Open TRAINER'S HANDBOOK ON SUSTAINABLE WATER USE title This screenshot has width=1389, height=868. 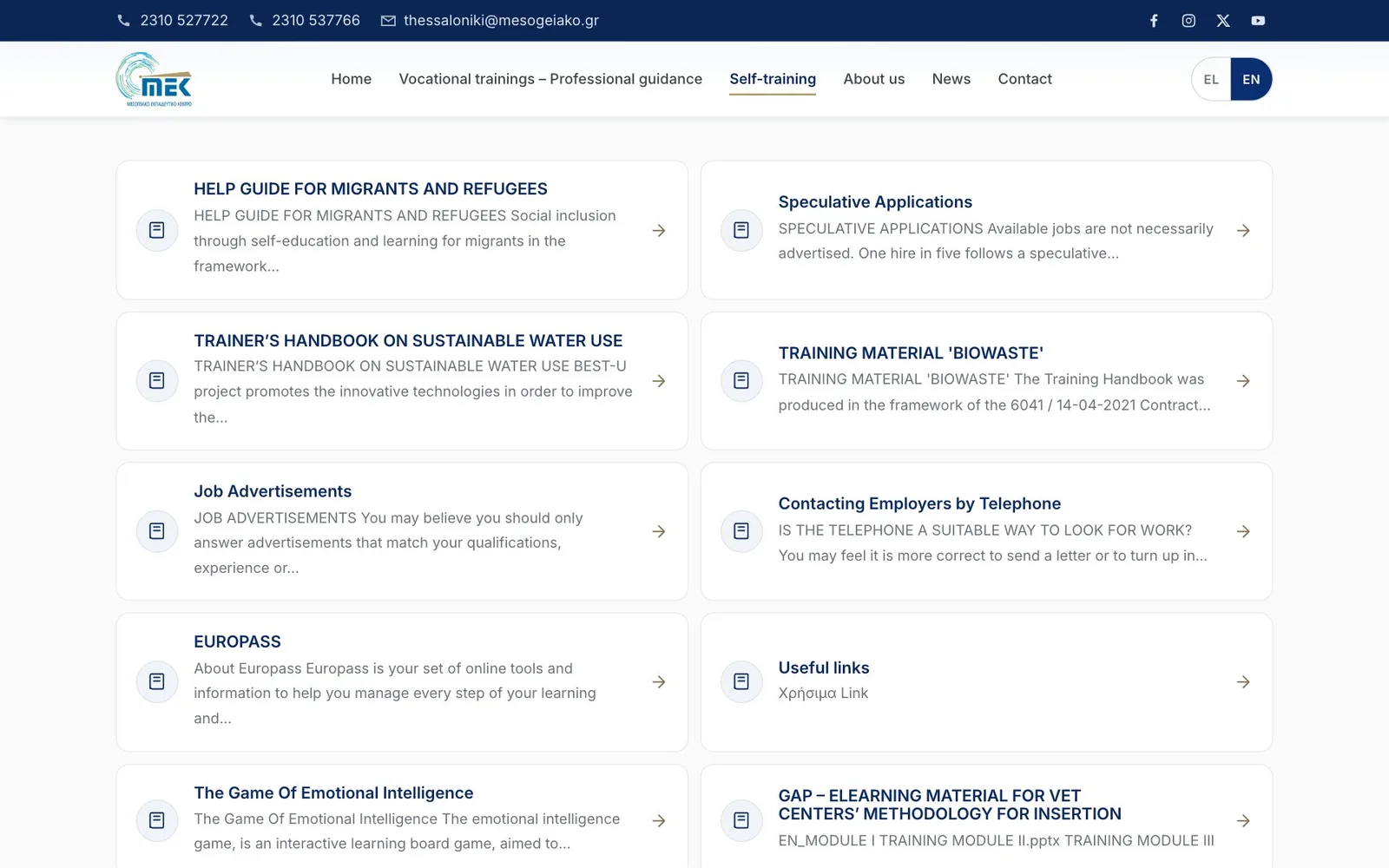(x=408, y=341)
